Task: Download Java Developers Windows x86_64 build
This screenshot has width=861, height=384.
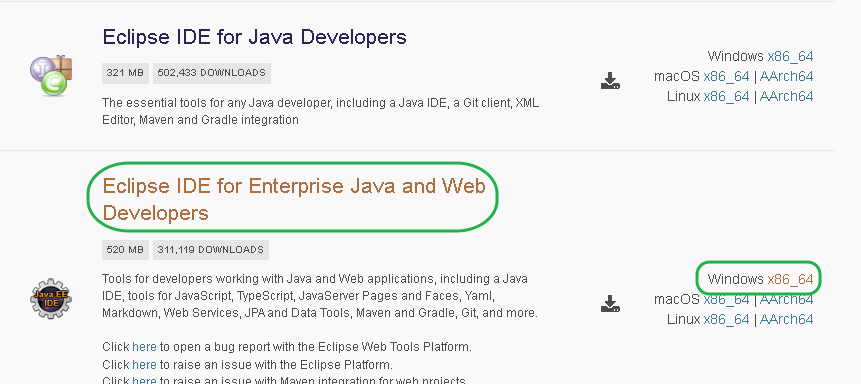Action: (790, 56)
